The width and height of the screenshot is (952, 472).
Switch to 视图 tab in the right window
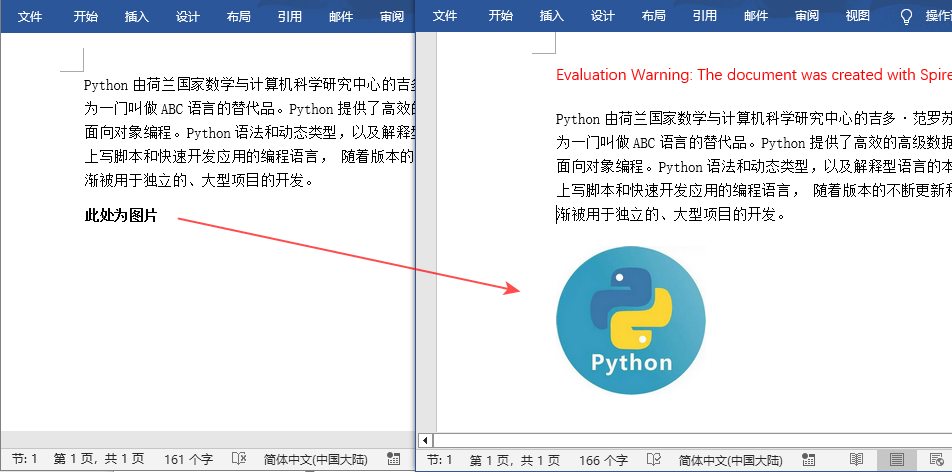point(858,16)
